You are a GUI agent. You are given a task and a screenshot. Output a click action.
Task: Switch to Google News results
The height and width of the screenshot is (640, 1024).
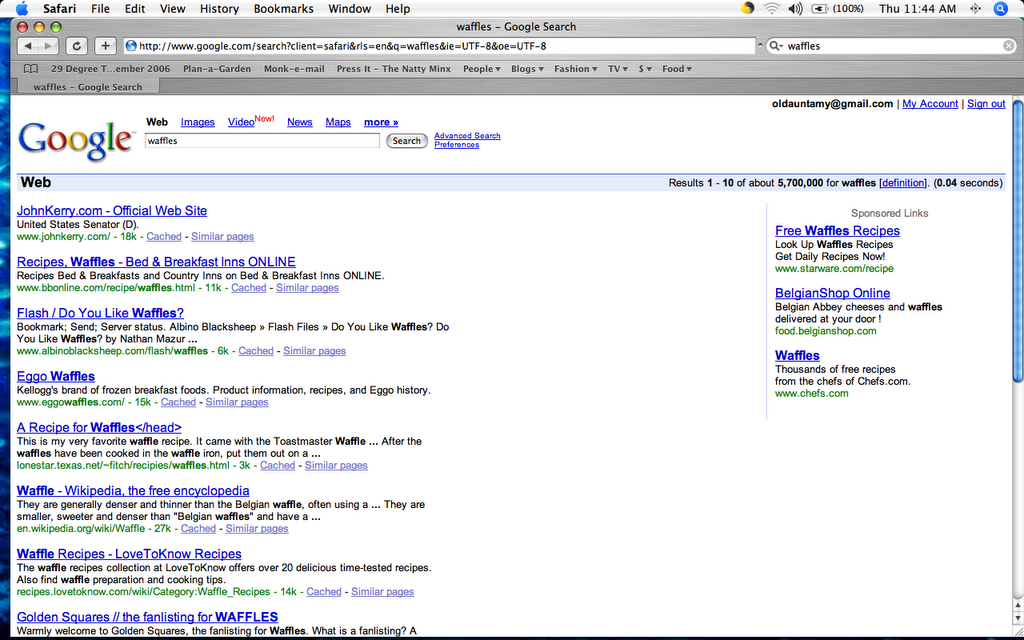click(x=300, y=122)
